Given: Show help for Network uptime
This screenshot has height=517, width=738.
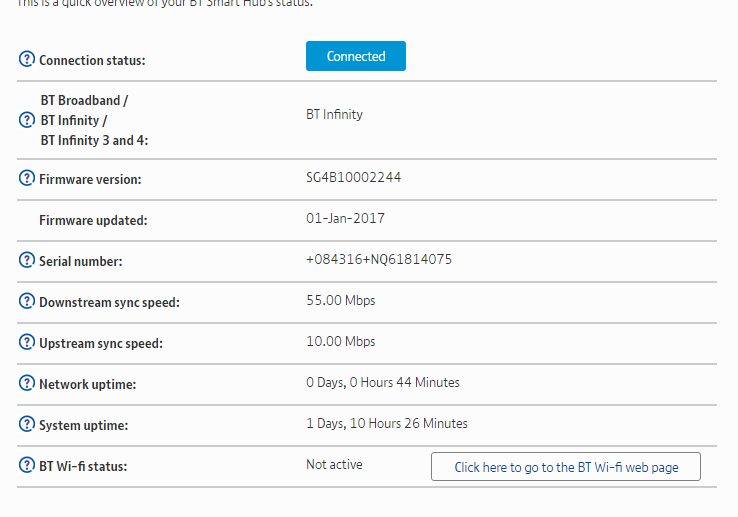Looking at the screenshot, I should 27,383.
